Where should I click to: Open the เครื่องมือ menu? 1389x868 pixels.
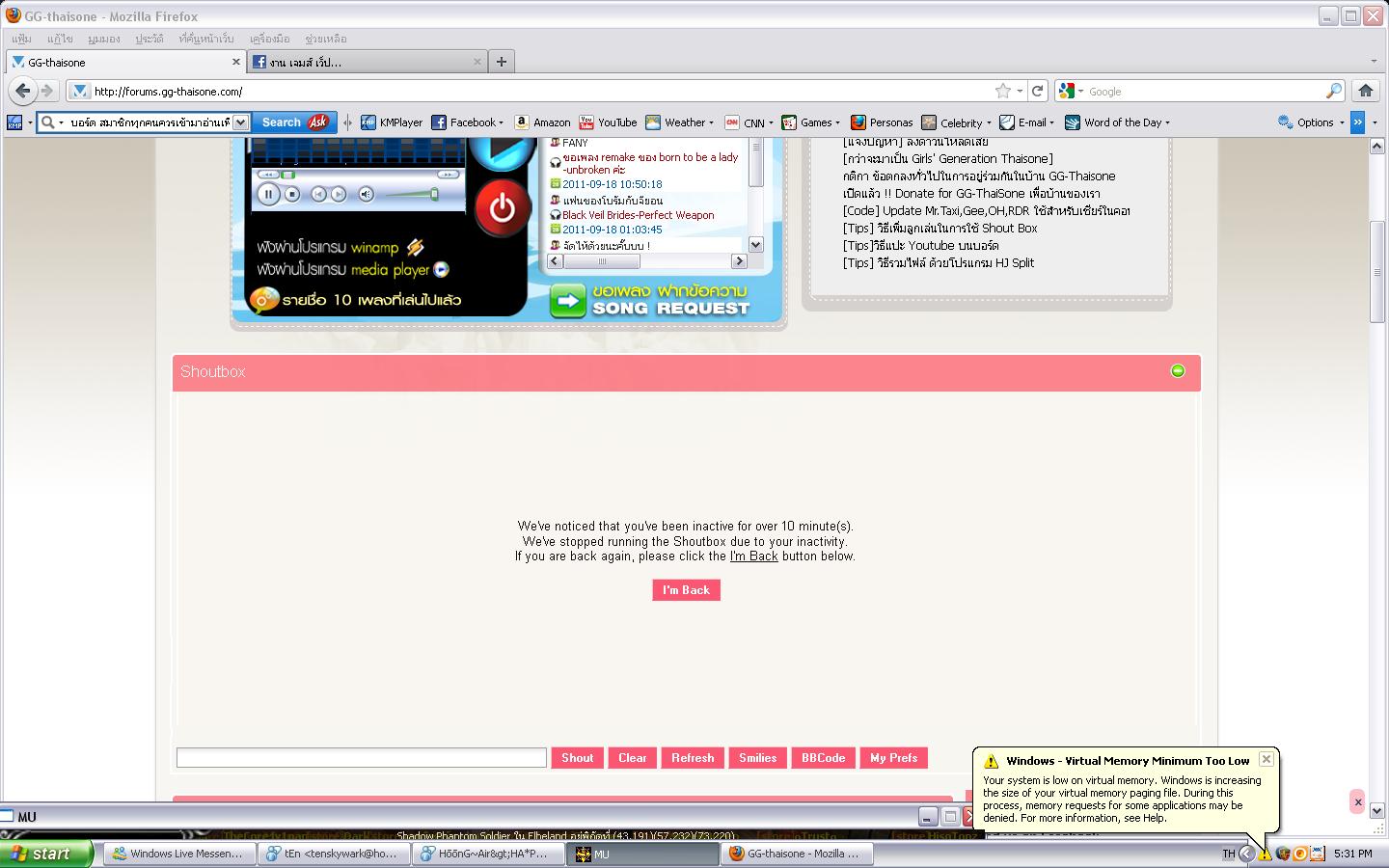(x=269, y=39)
